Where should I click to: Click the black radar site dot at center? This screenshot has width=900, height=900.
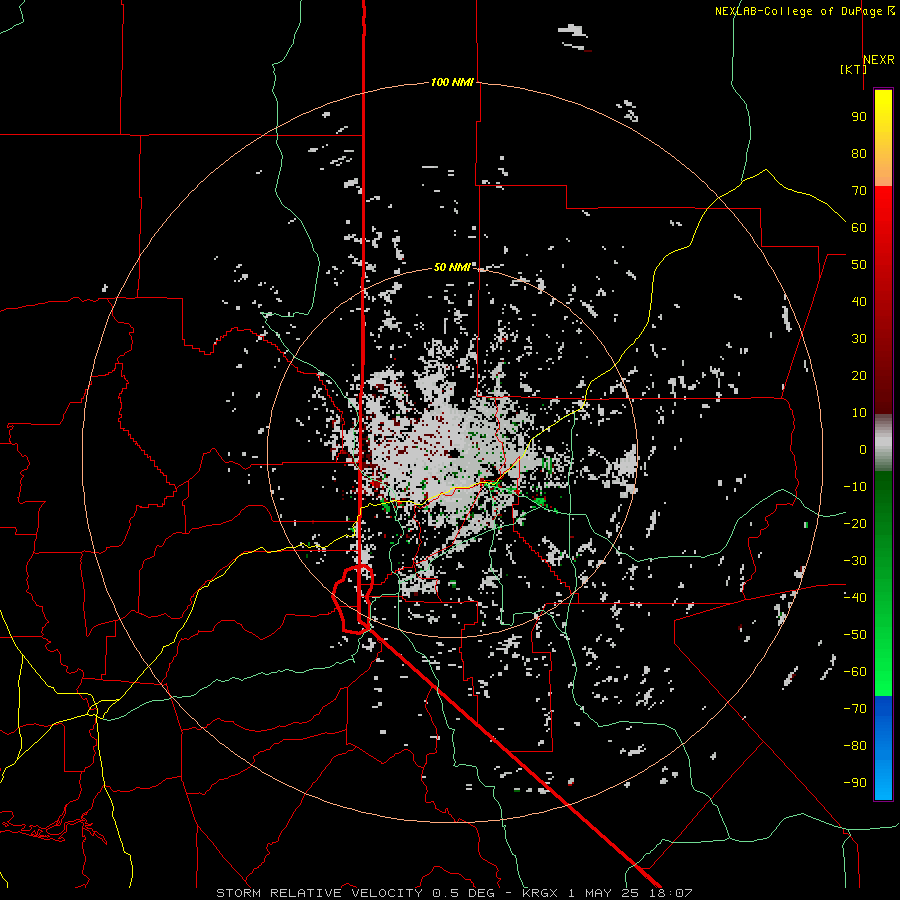(x=453, y=453)
